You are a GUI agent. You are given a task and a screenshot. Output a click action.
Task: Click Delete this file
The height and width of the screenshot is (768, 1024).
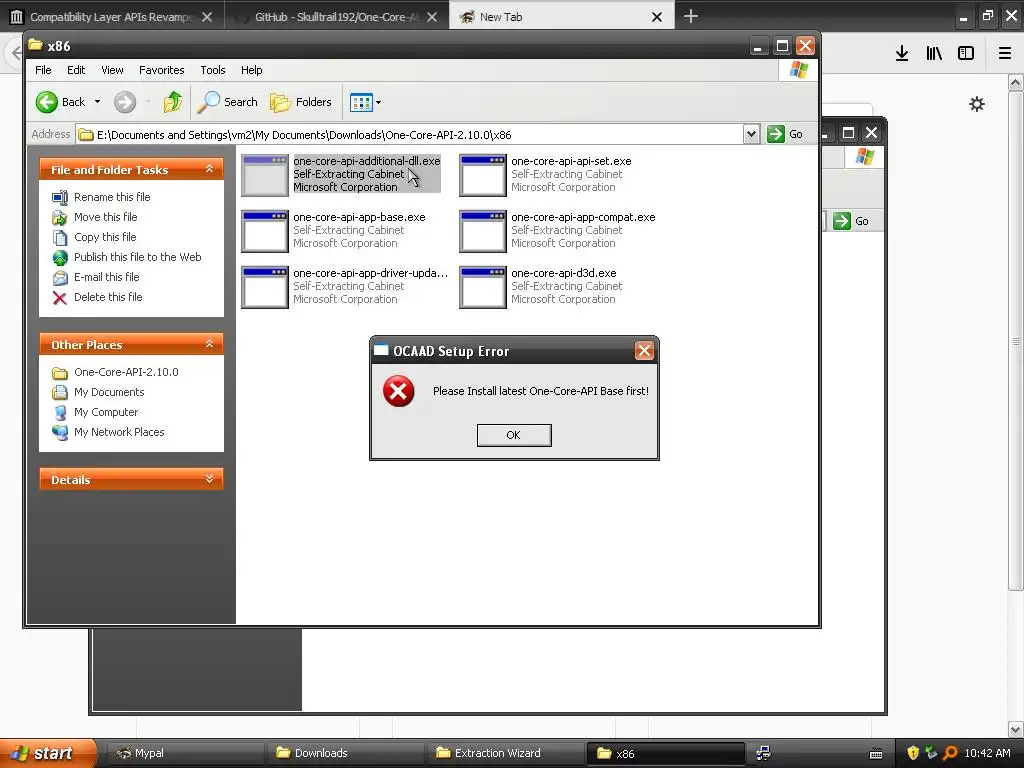click(108, 297)
